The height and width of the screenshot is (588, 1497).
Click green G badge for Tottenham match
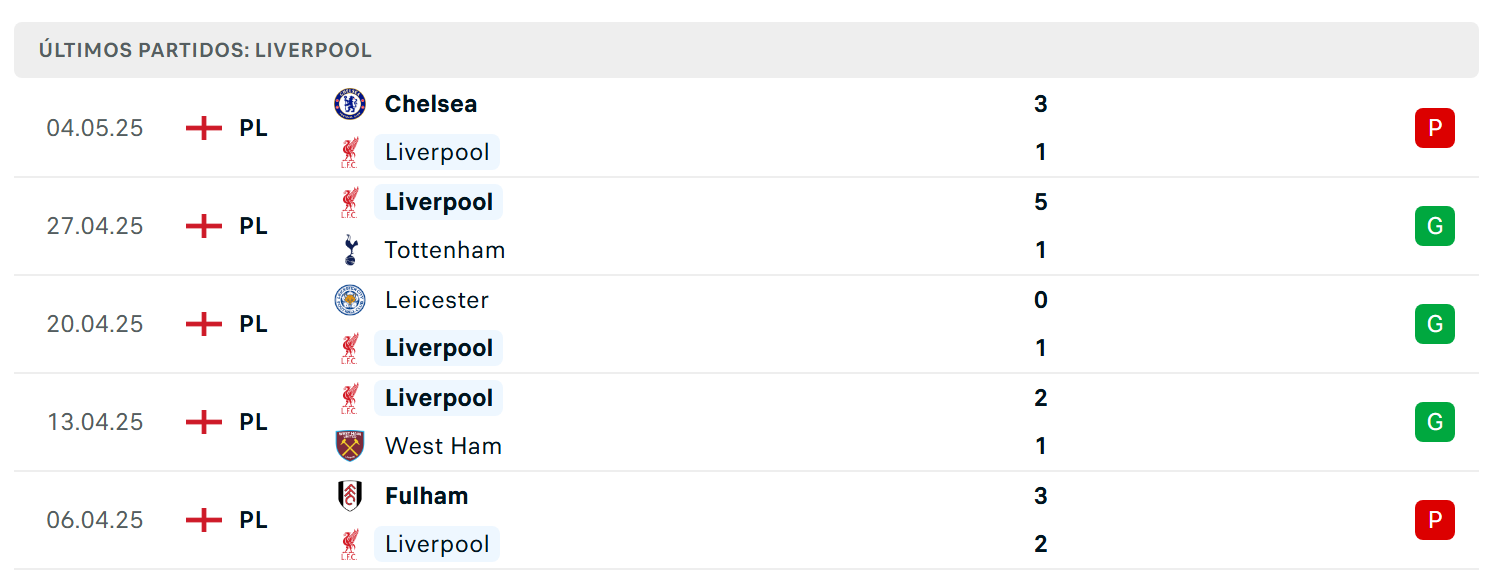(1435, 226)
